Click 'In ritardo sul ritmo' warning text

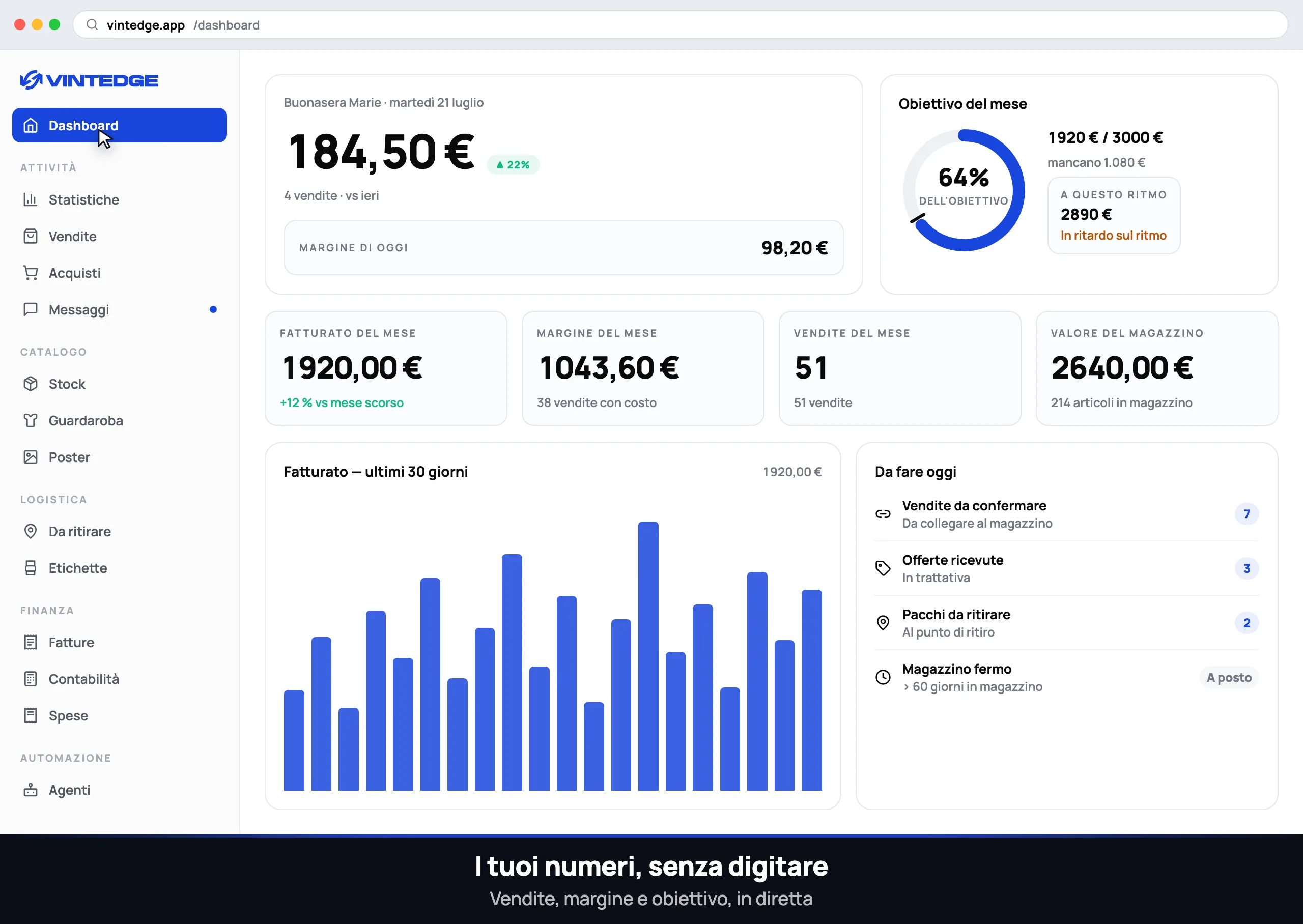point(1114,235)
